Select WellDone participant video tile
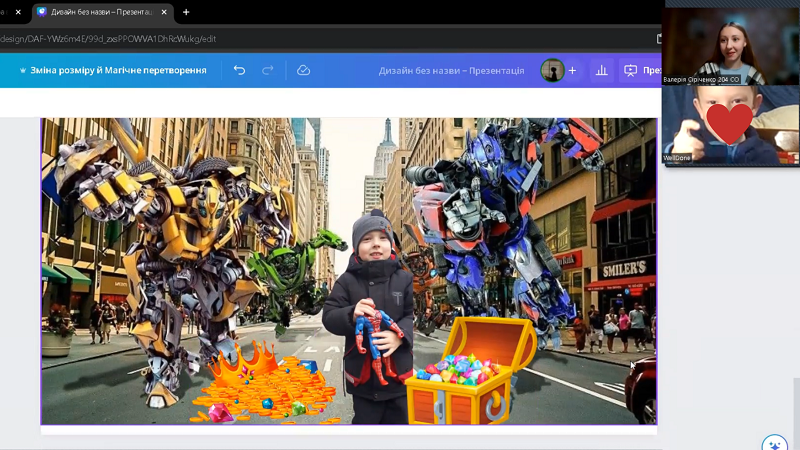This screenshot has height=450, width=800. 731,125
